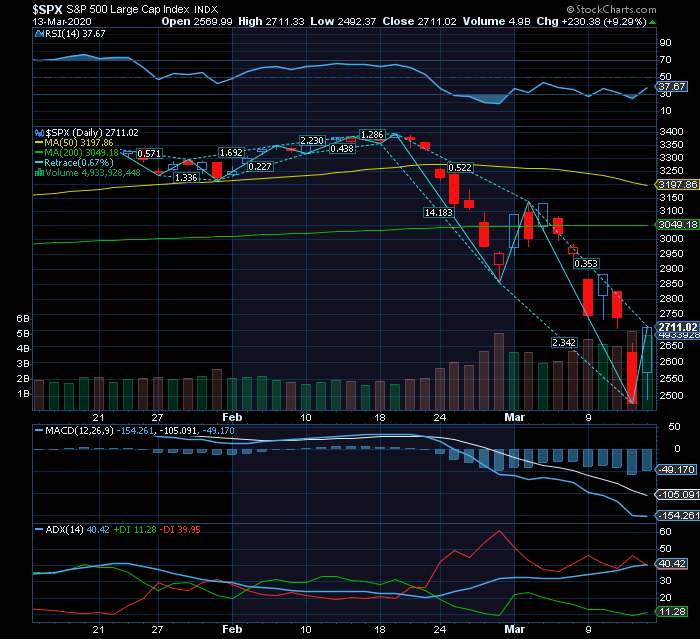Image resolution: width=700 pixels, height=639 pixels.
Task: Click the -49.170 MACD histogram tag
Action: pos(676,470)
